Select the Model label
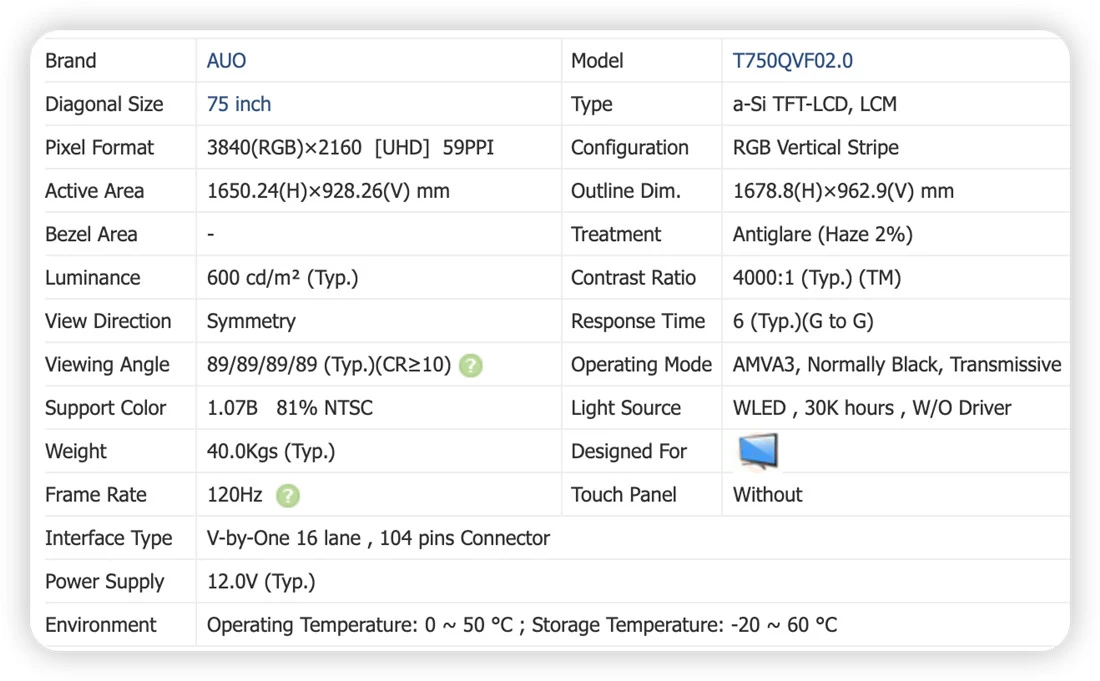 coord(597,61)
